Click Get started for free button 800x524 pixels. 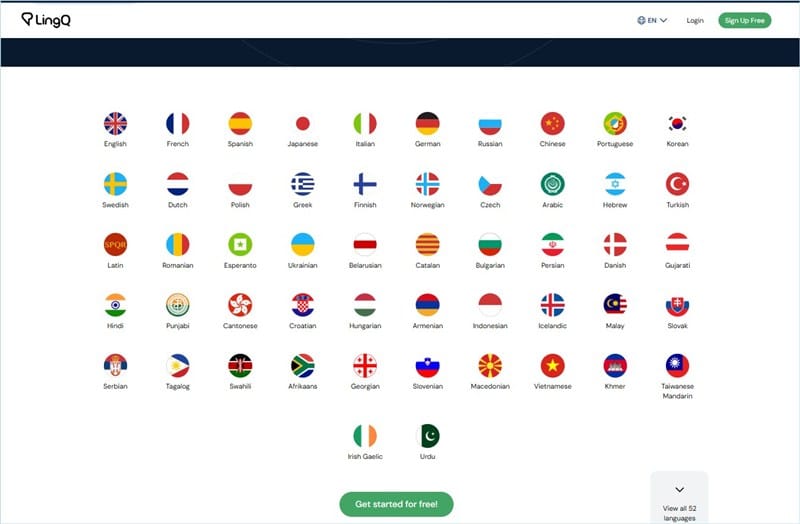tap(396, 504)
